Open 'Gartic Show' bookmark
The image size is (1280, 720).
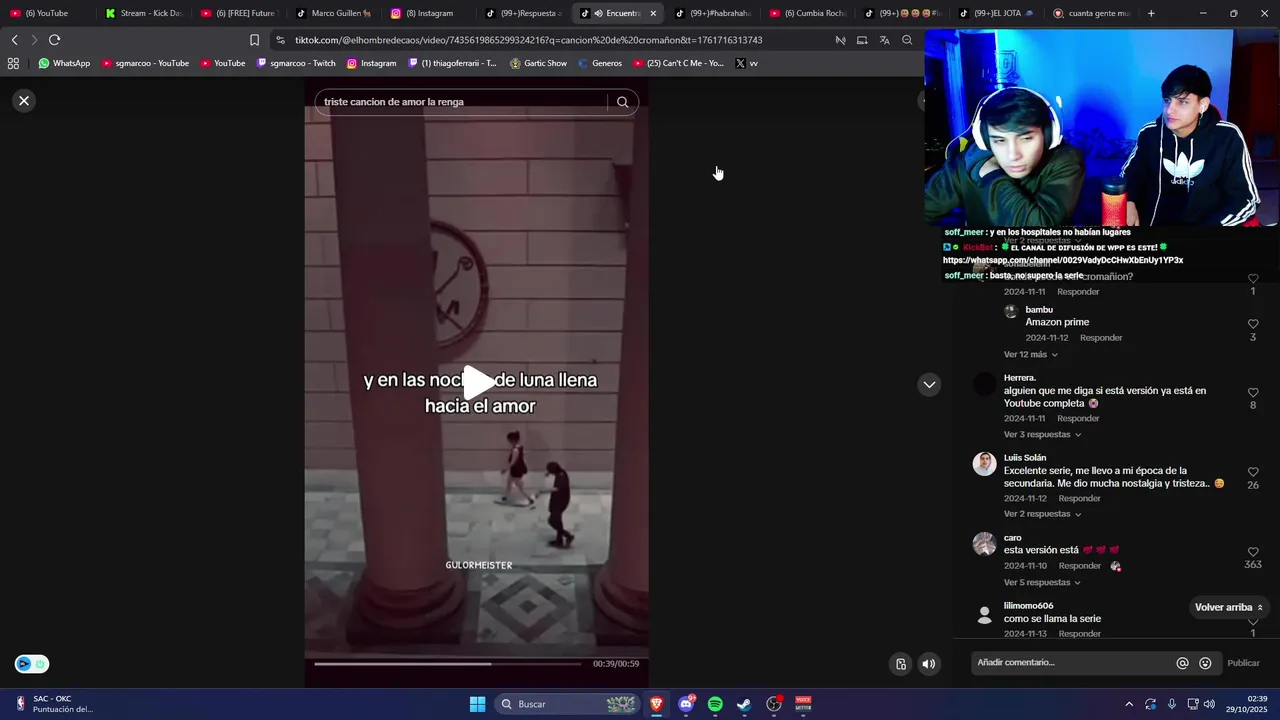click(x=538, y=63)
